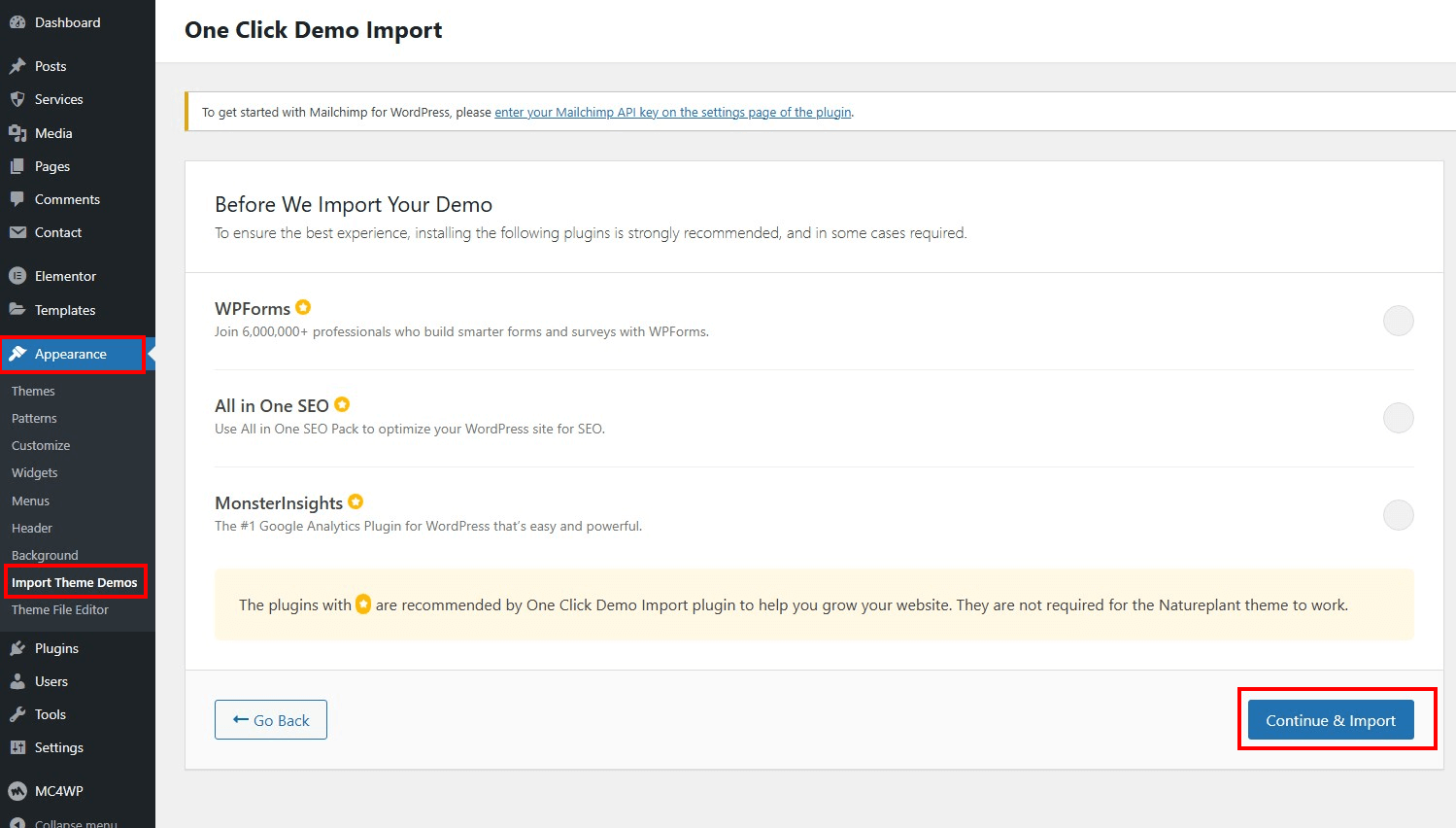Open the Posts menu item
The width and height of the screenshot is (1456, 828).
pos(78,66)
